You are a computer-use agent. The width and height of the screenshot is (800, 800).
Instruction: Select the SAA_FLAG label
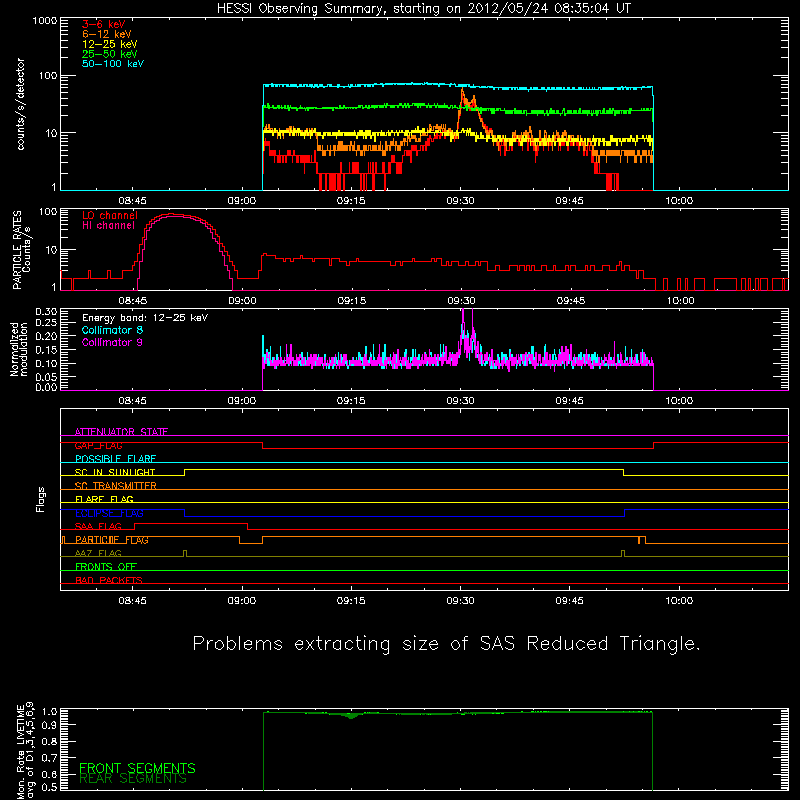(x=98, y=526)
